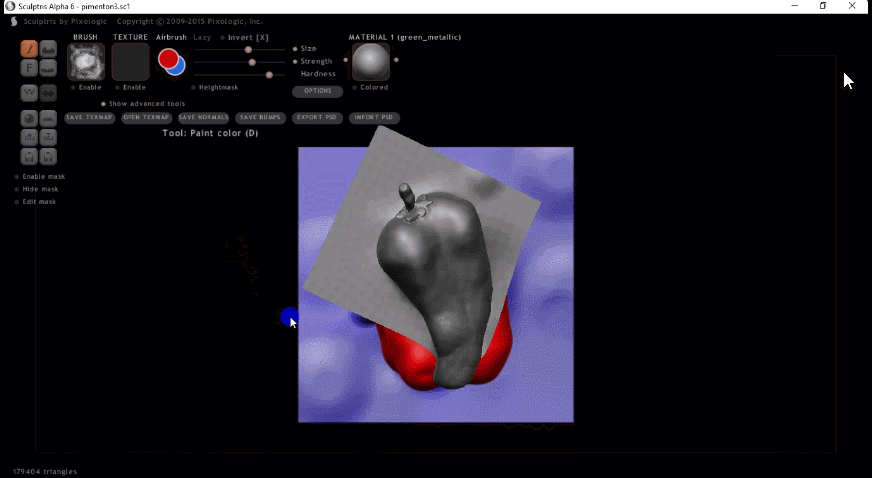Restore down the Sculptris window

click(x=823, y=6)
